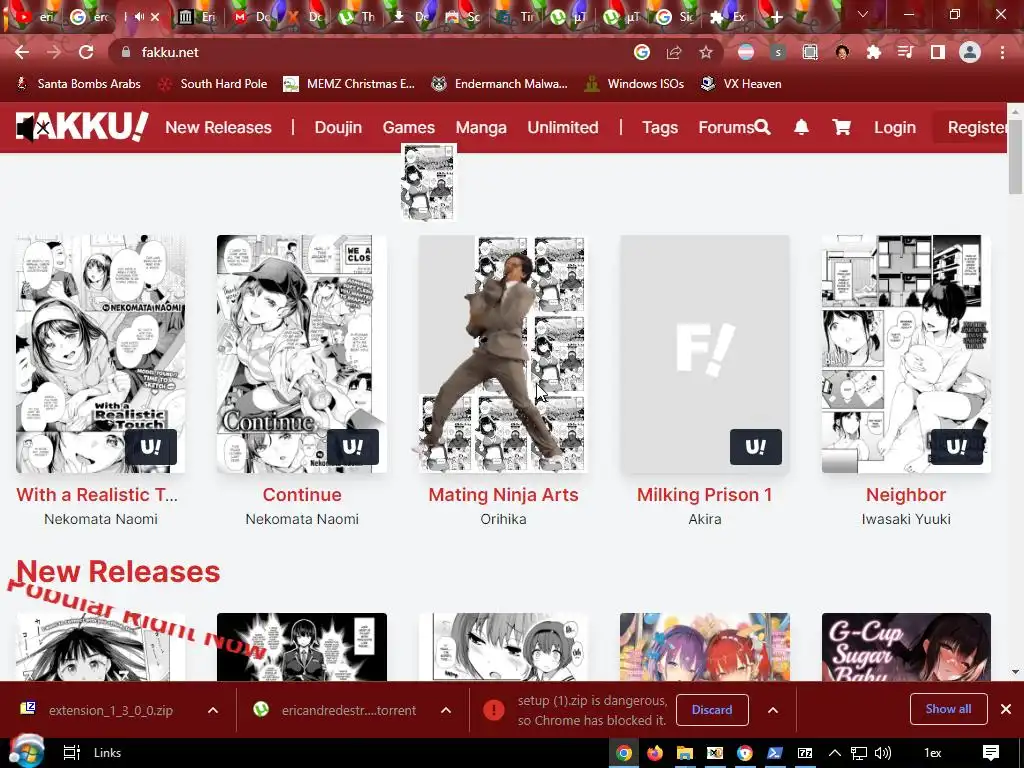Open the media controls playlist icon
Viewport: 1024px width, 768px height.
click(906, 52)
